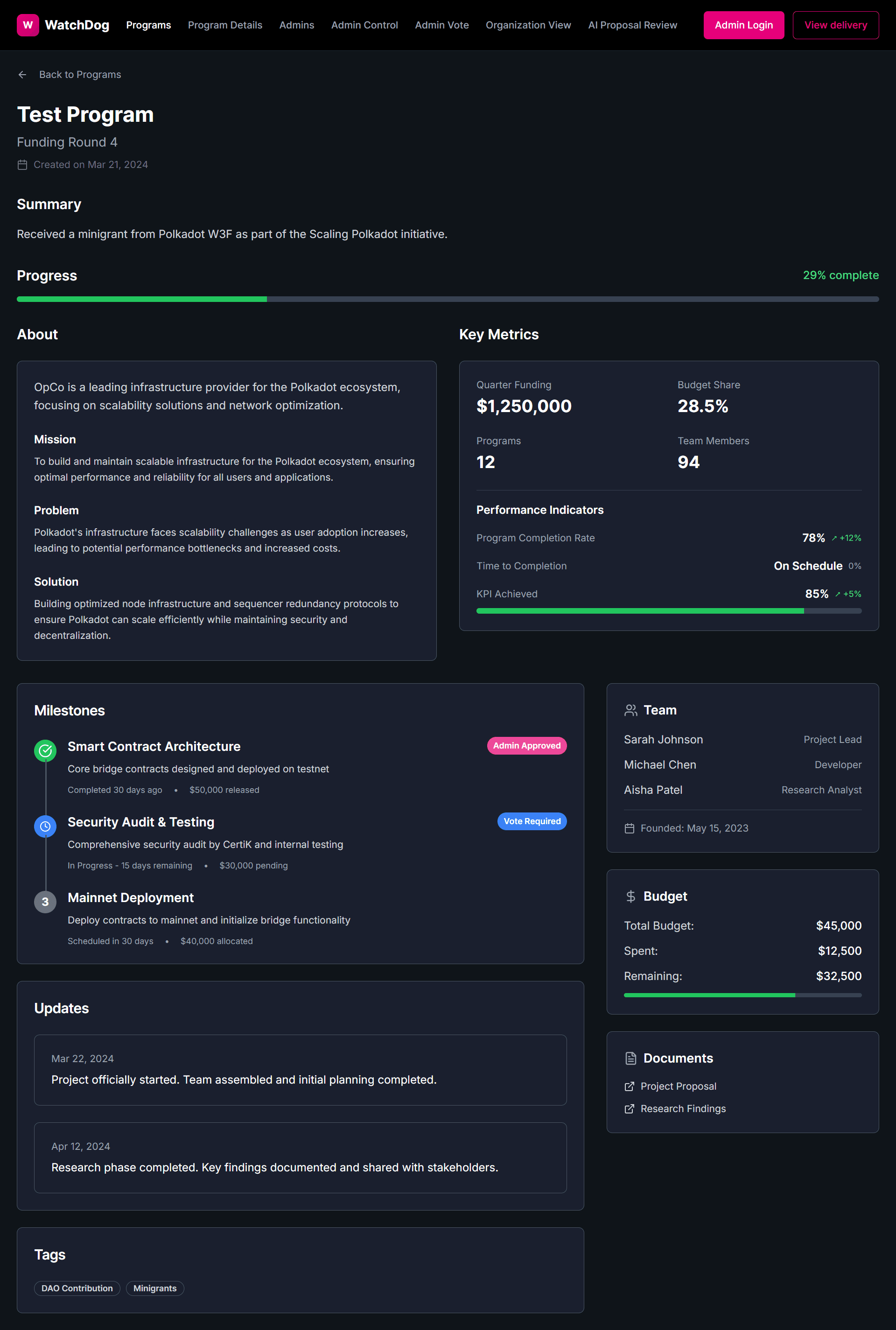
Task: Click the blue clock milestone icon
Action: pos(45,826)
